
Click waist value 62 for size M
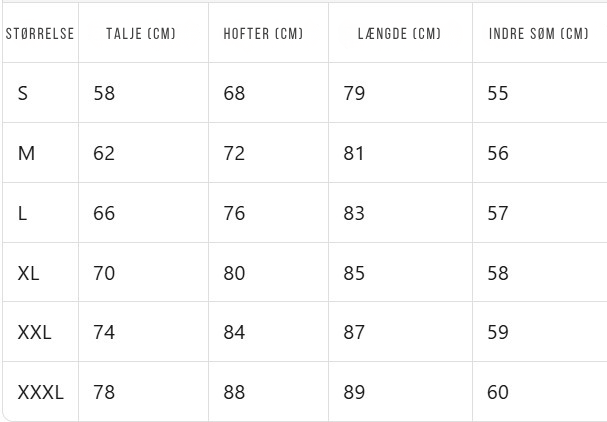coord(104,153)
